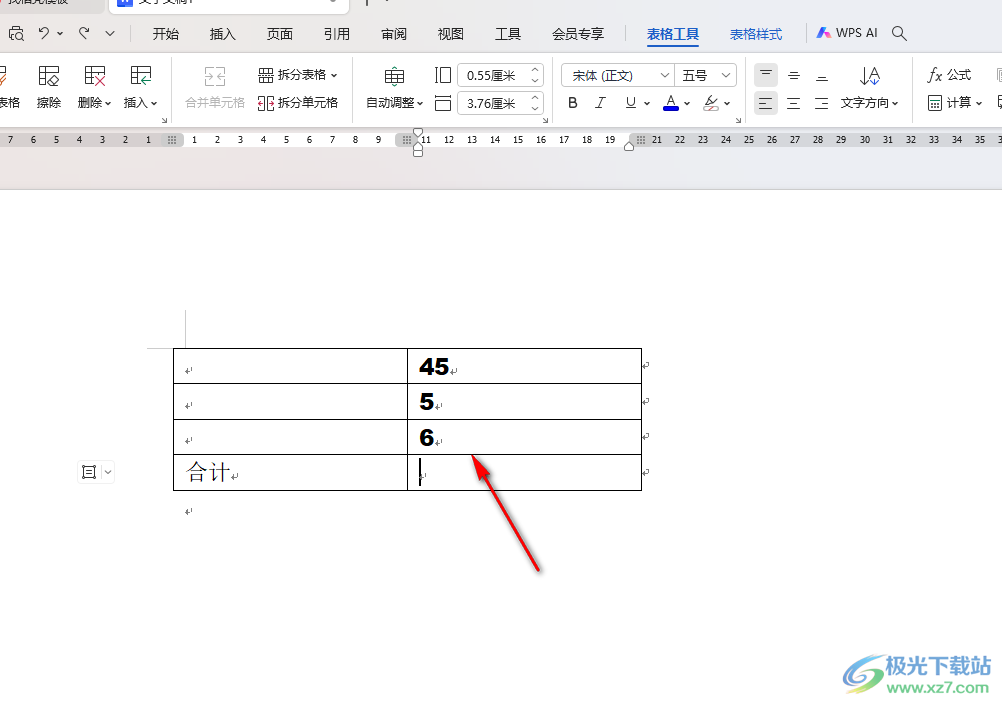Screen dimensions: 1002x704
Task: Click the row height icon
Action: click(443, 75)
